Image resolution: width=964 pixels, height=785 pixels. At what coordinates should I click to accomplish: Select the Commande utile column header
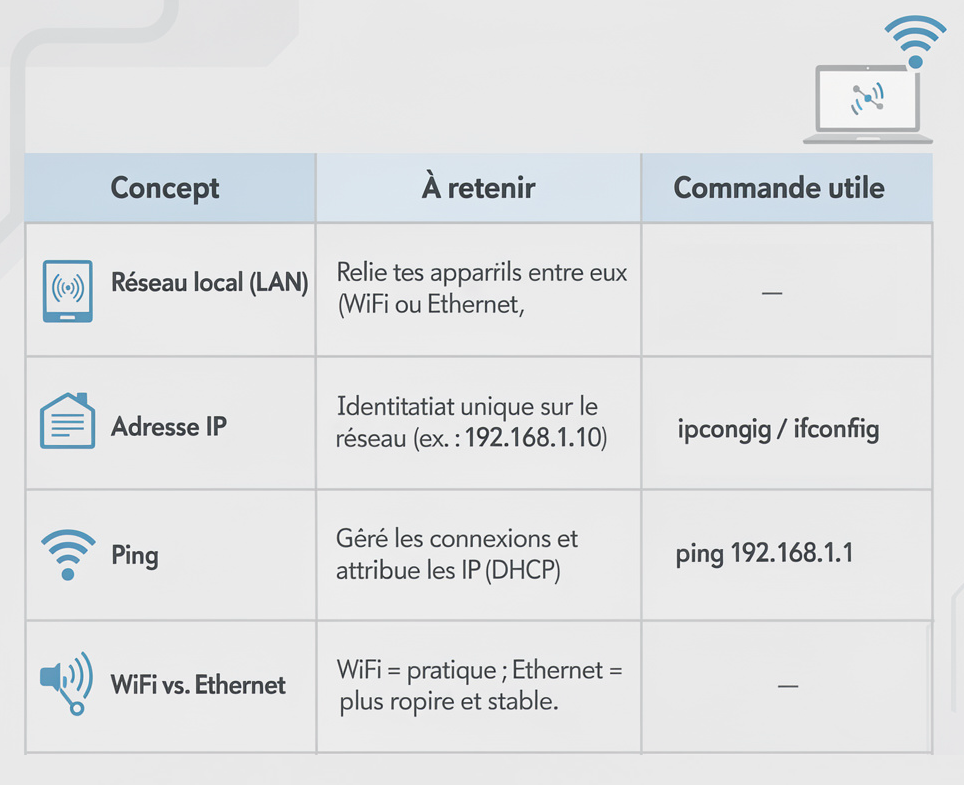[779, 188]
